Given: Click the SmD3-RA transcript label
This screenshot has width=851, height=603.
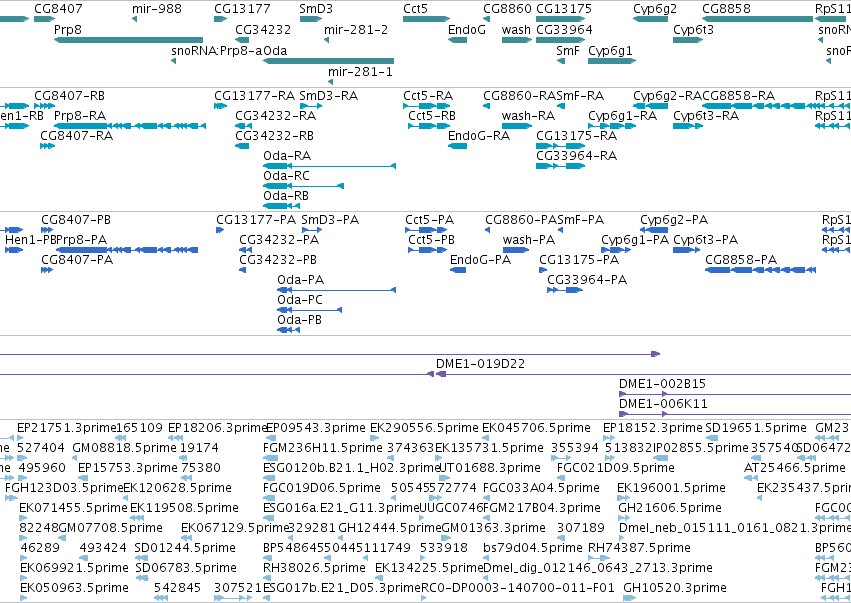Looking at the screenshot, I should pos(328,96).
